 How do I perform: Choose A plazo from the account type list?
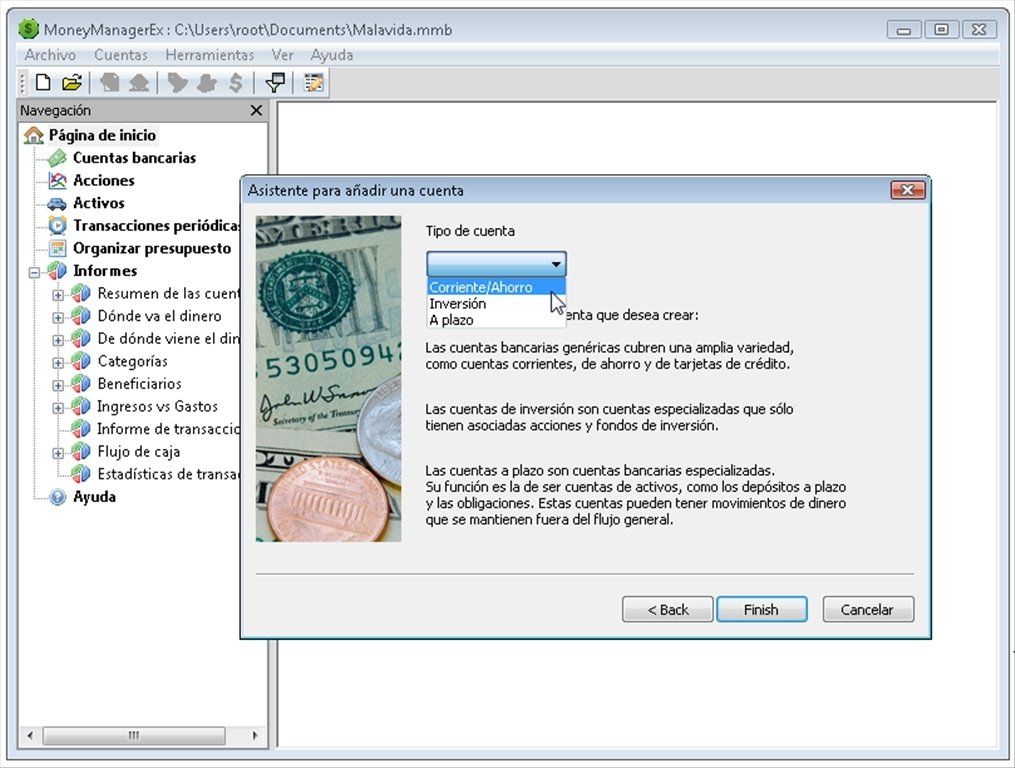click(496, 320)
